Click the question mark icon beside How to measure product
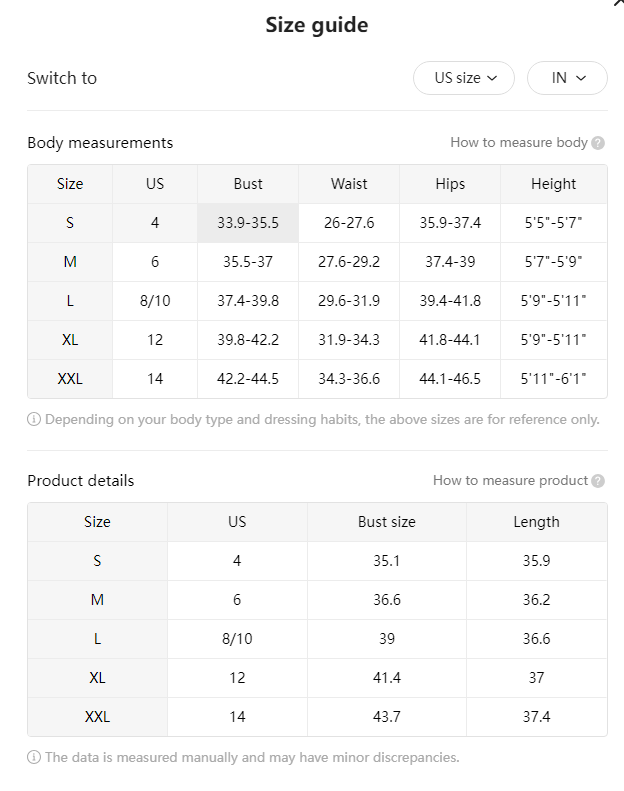Image resolution: width=624 pixels, height=791 pixels. (x=598, y=481)
